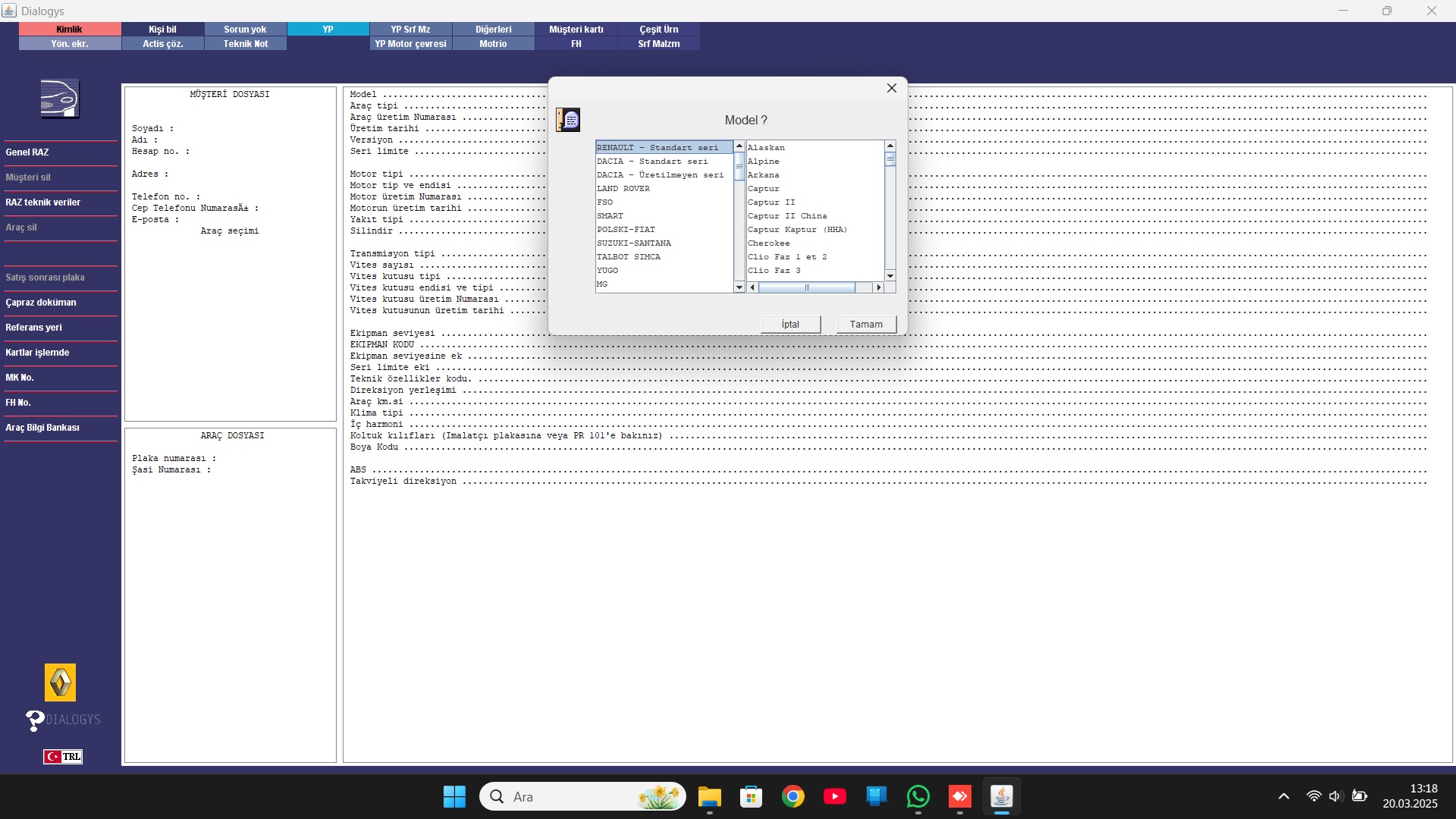The height and width of the screenshot is (819, 1456).
Task: Open the YP Motor çevresi tab
Action: point(410,44)
